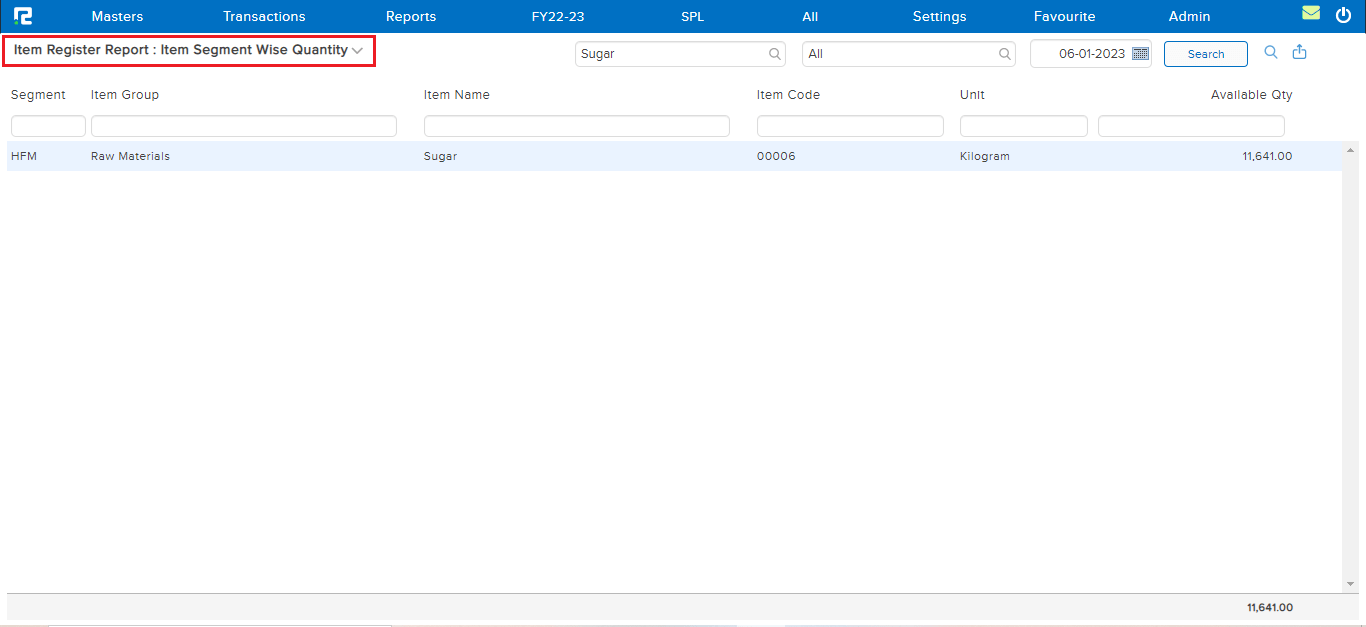This screenshot has width=1366, height=627.
Task: Open the FY22-23 financial year selector
Action: (x=558, y=16)
